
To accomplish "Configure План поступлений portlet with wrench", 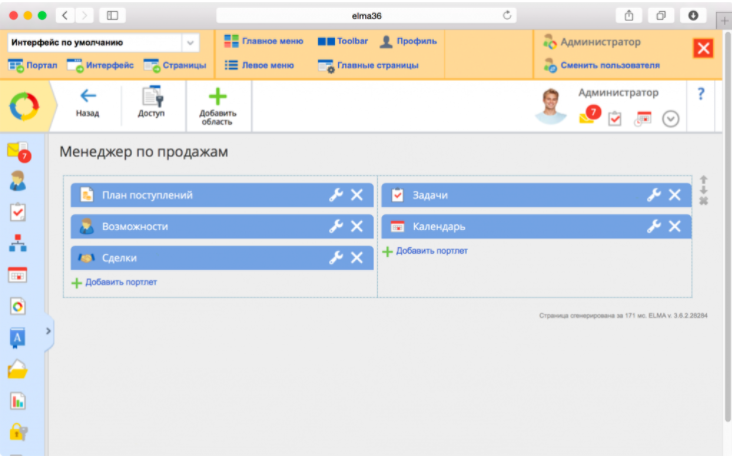I will coord(336,195).
